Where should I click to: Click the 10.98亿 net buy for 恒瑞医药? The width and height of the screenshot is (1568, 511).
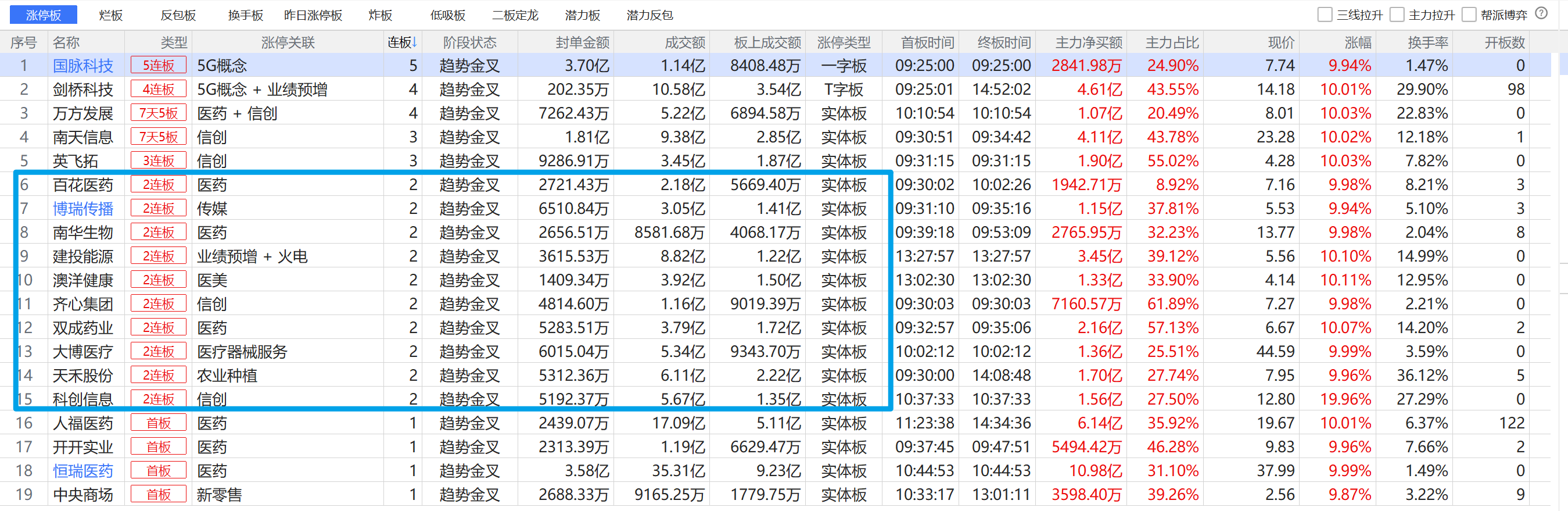pyautogui.click(x=1096, y=471)
